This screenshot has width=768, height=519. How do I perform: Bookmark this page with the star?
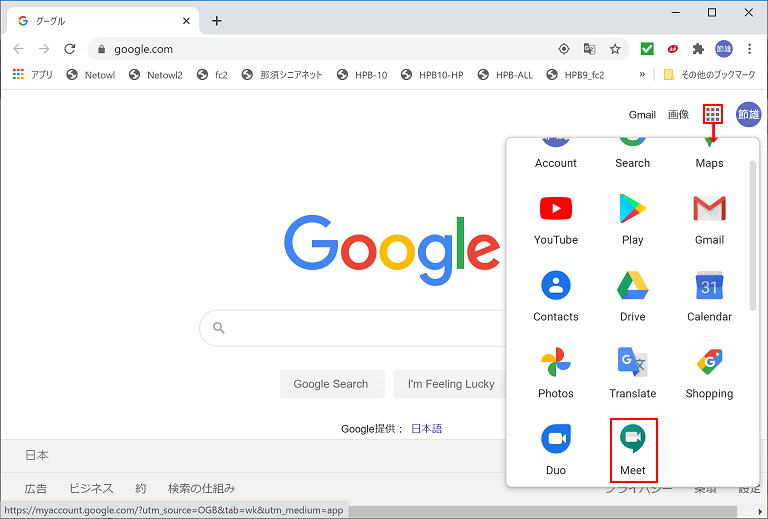pyautogui.click(x=615, y=49)
